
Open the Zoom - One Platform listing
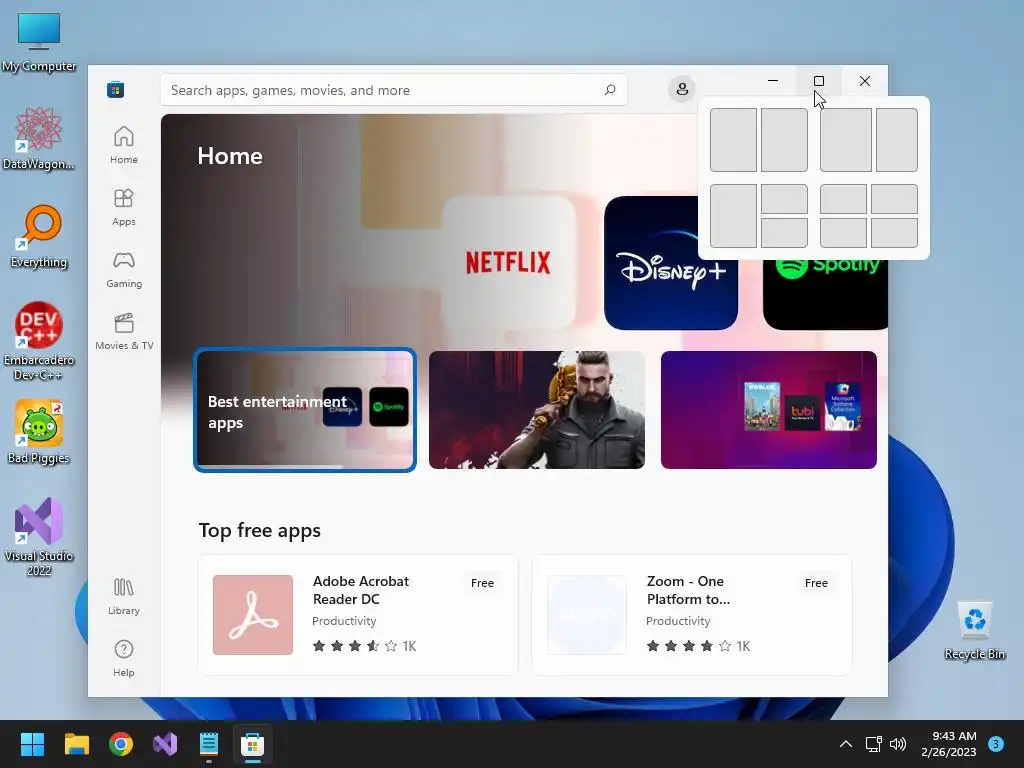[692, 615]
